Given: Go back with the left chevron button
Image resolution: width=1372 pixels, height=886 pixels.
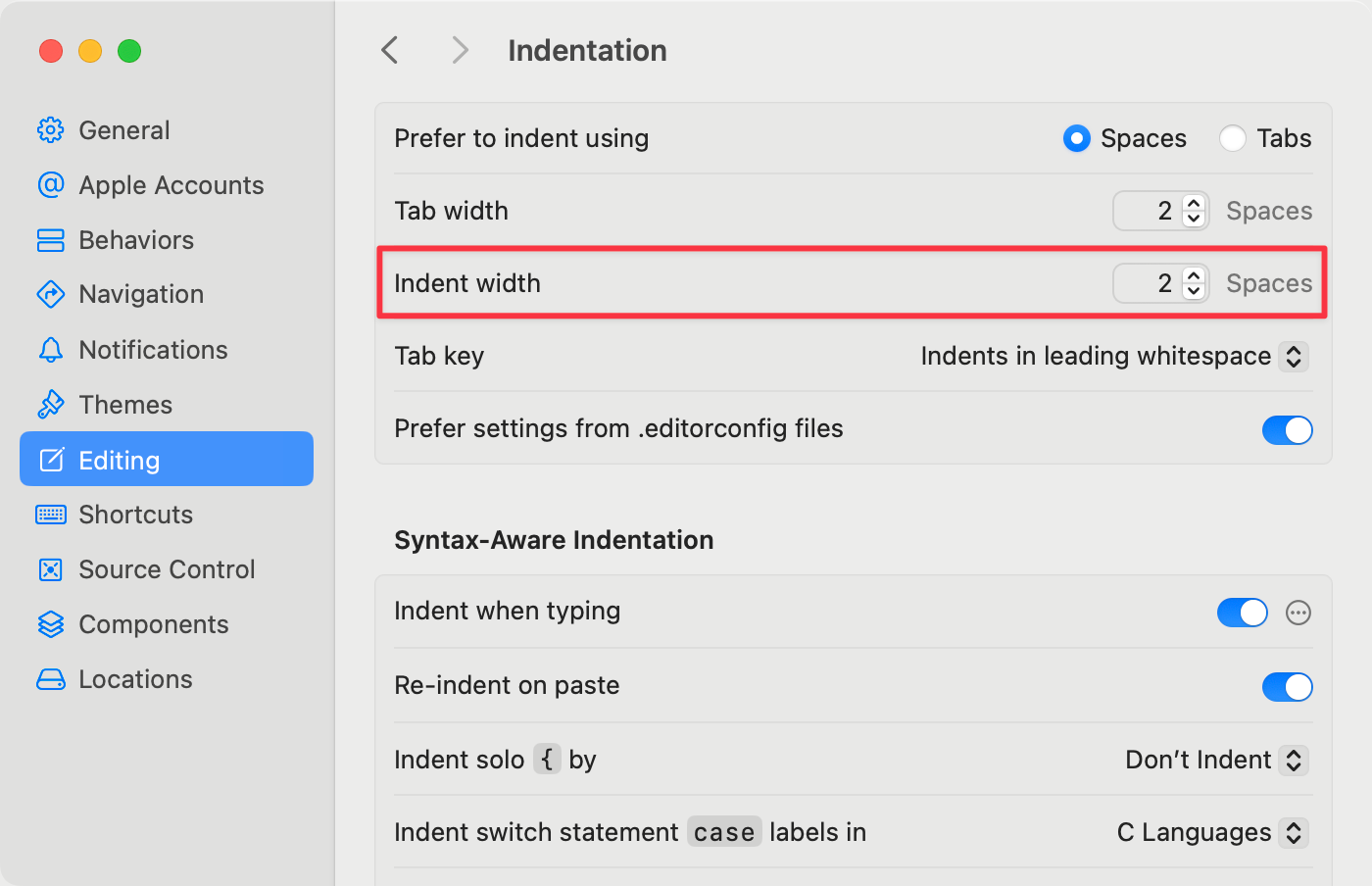Looking at the screenshot, I should (x=390, y=50).
